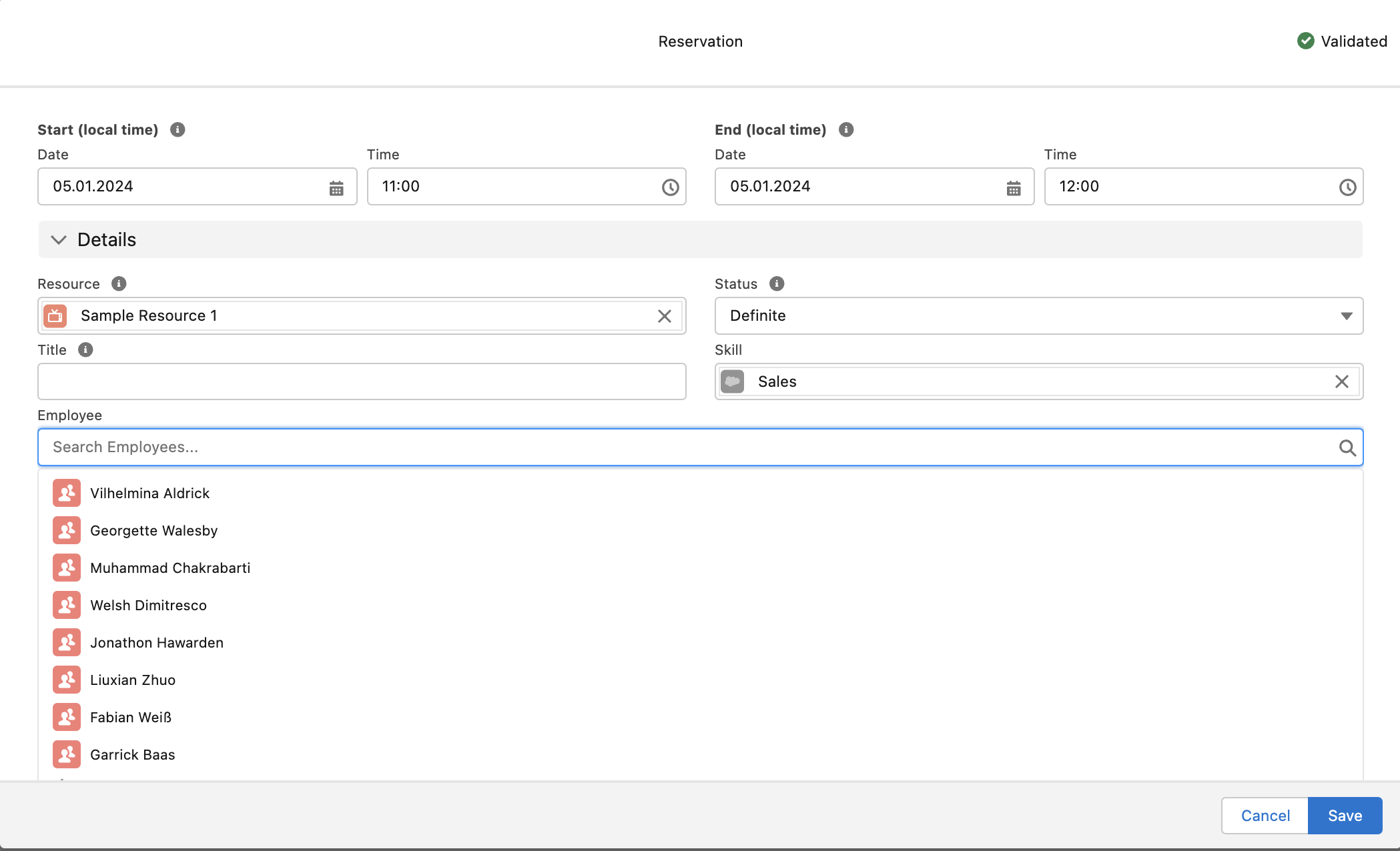Show info tooltip for Start (local time)
The height and width of the screenshot is (851, 1400).
coord(178,129)
